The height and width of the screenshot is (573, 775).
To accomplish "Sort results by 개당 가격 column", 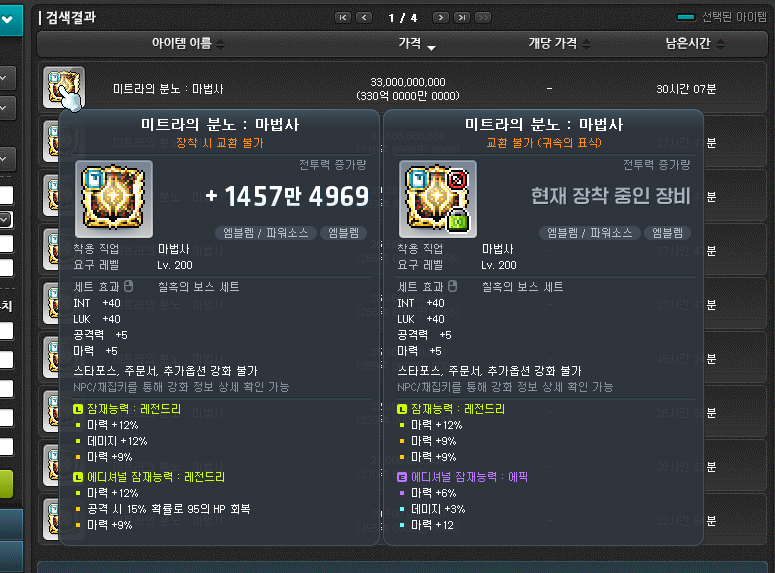I will [559, 44].
